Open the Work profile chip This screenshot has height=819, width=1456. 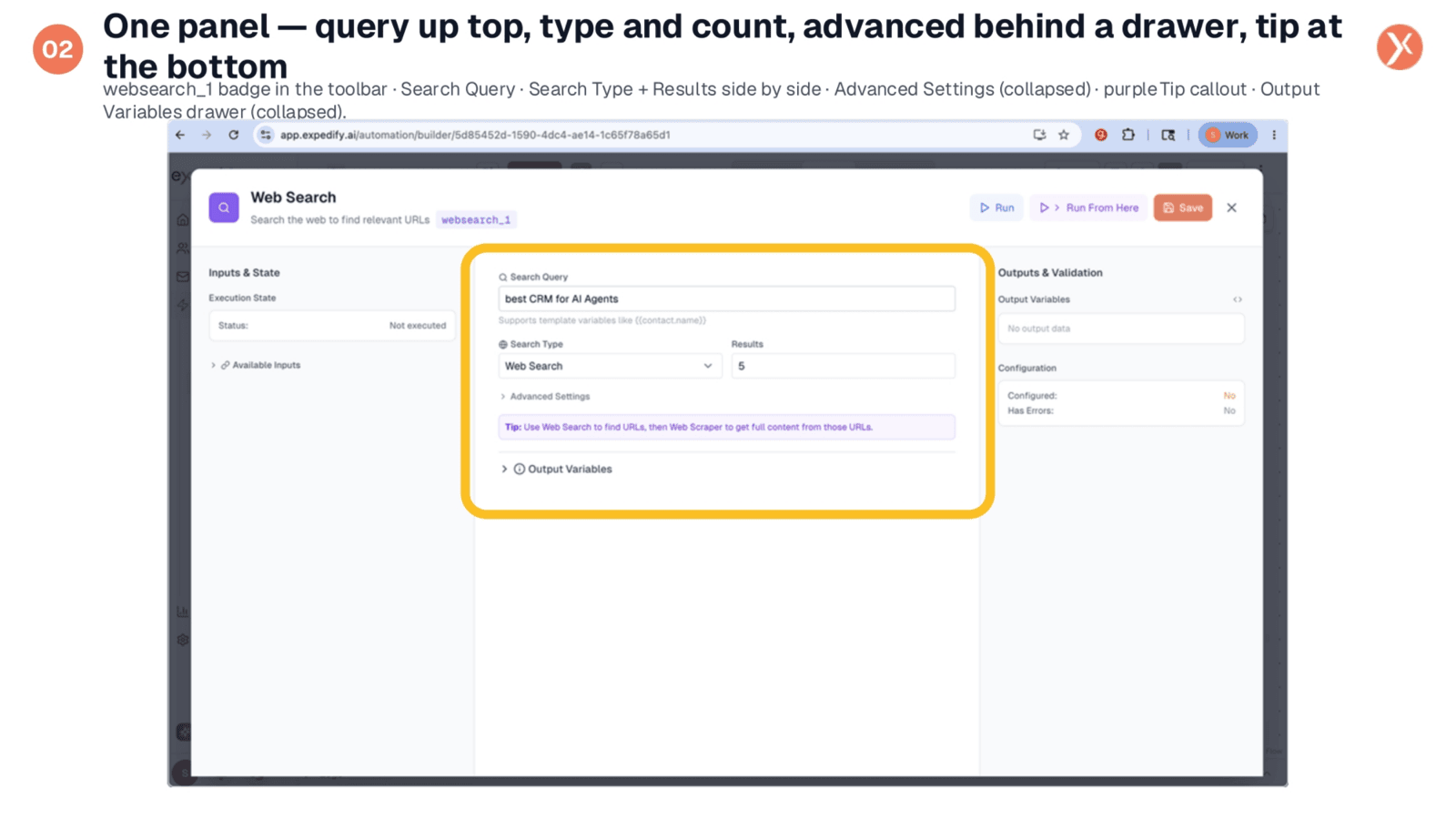pyautogui.click(x=1228, y=135)
